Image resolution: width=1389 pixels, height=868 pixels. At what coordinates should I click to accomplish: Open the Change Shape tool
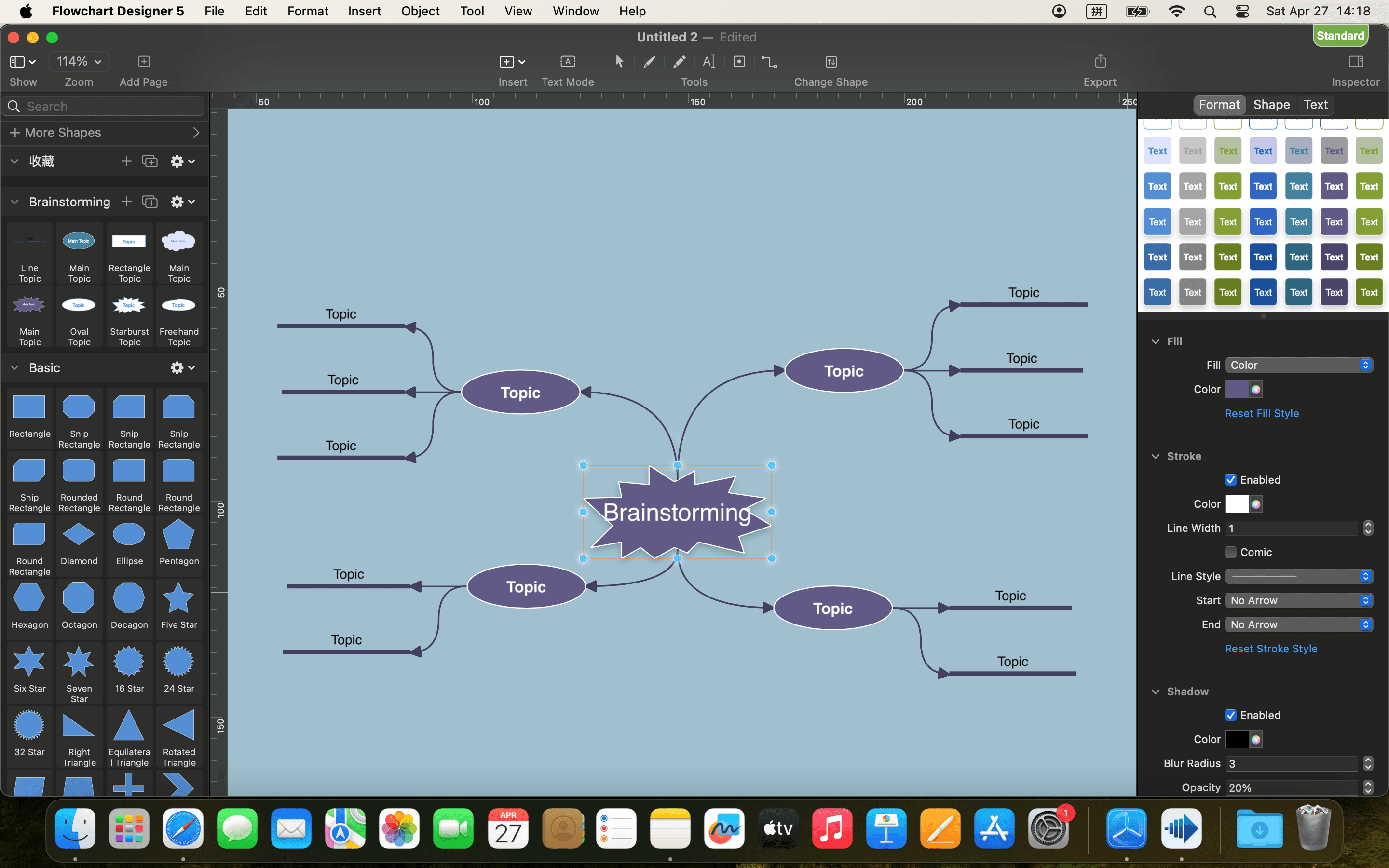(831, 61)
